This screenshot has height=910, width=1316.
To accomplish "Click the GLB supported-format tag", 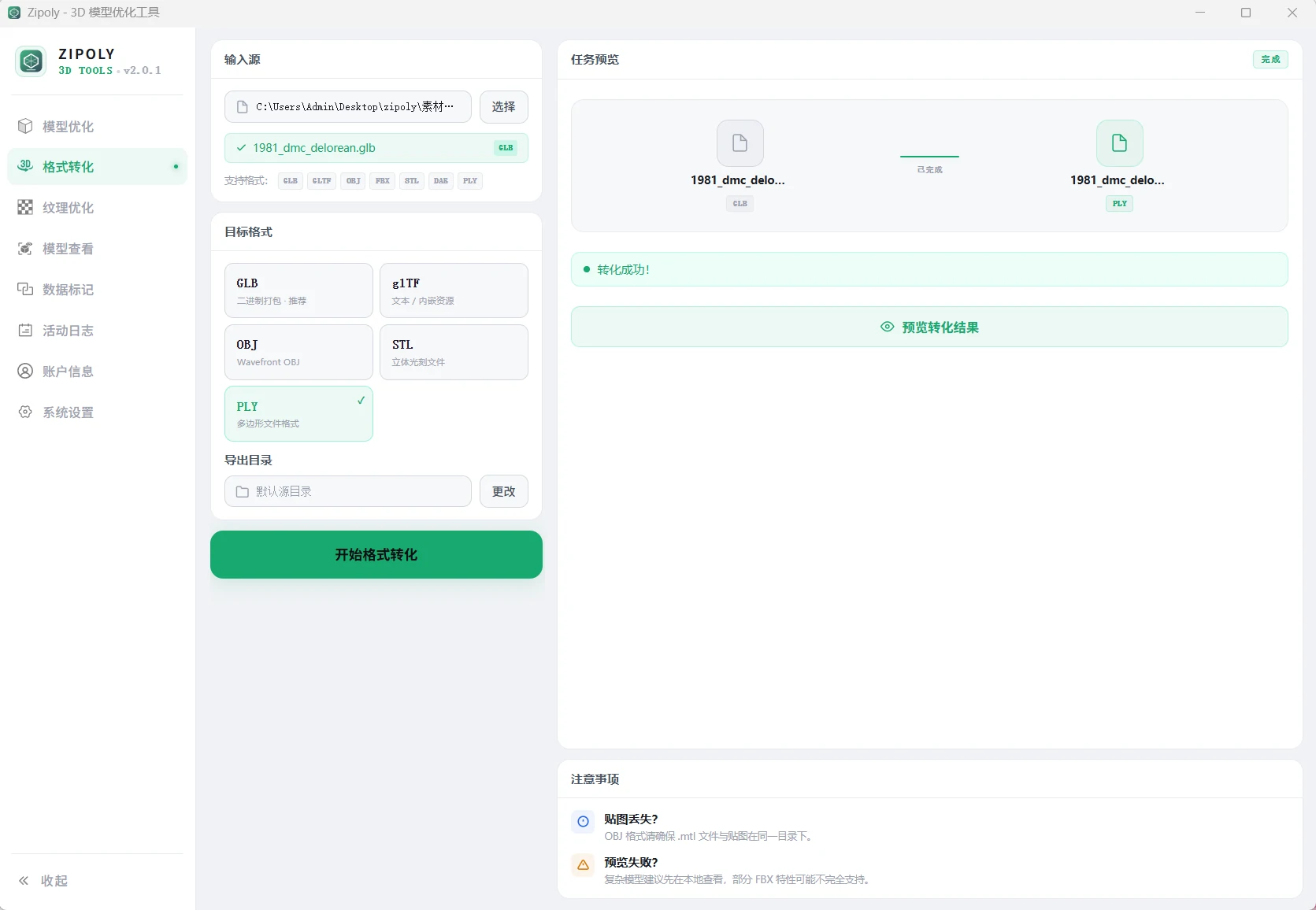I will coord(291,181).
